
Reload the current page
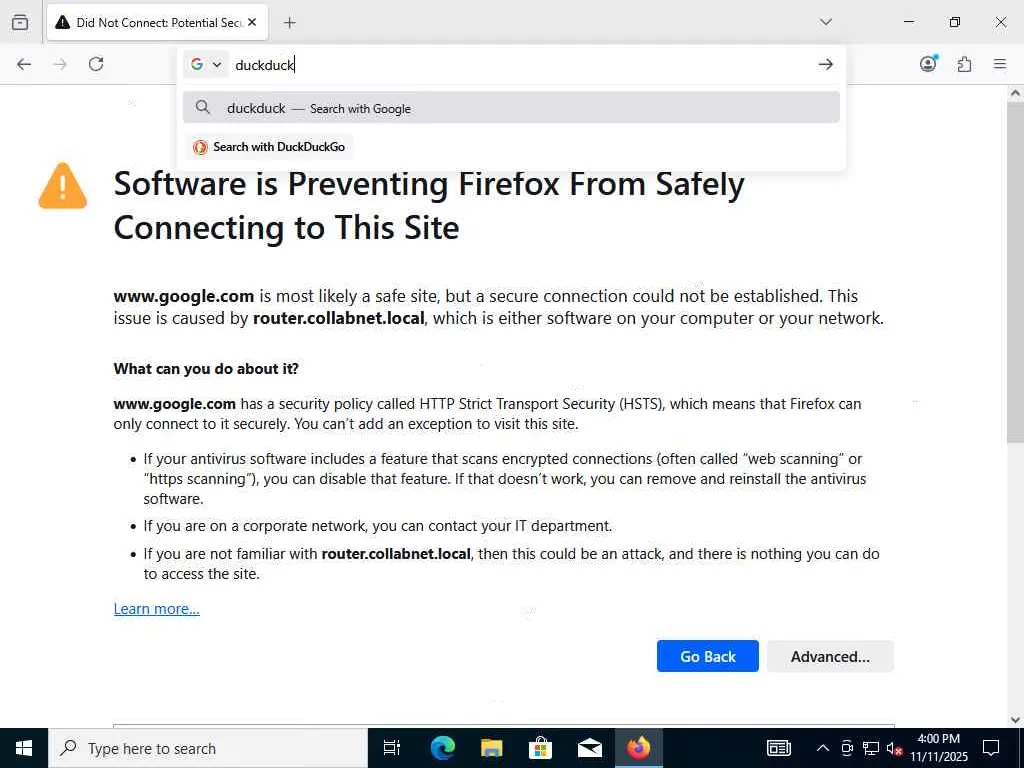pos(96,64)
